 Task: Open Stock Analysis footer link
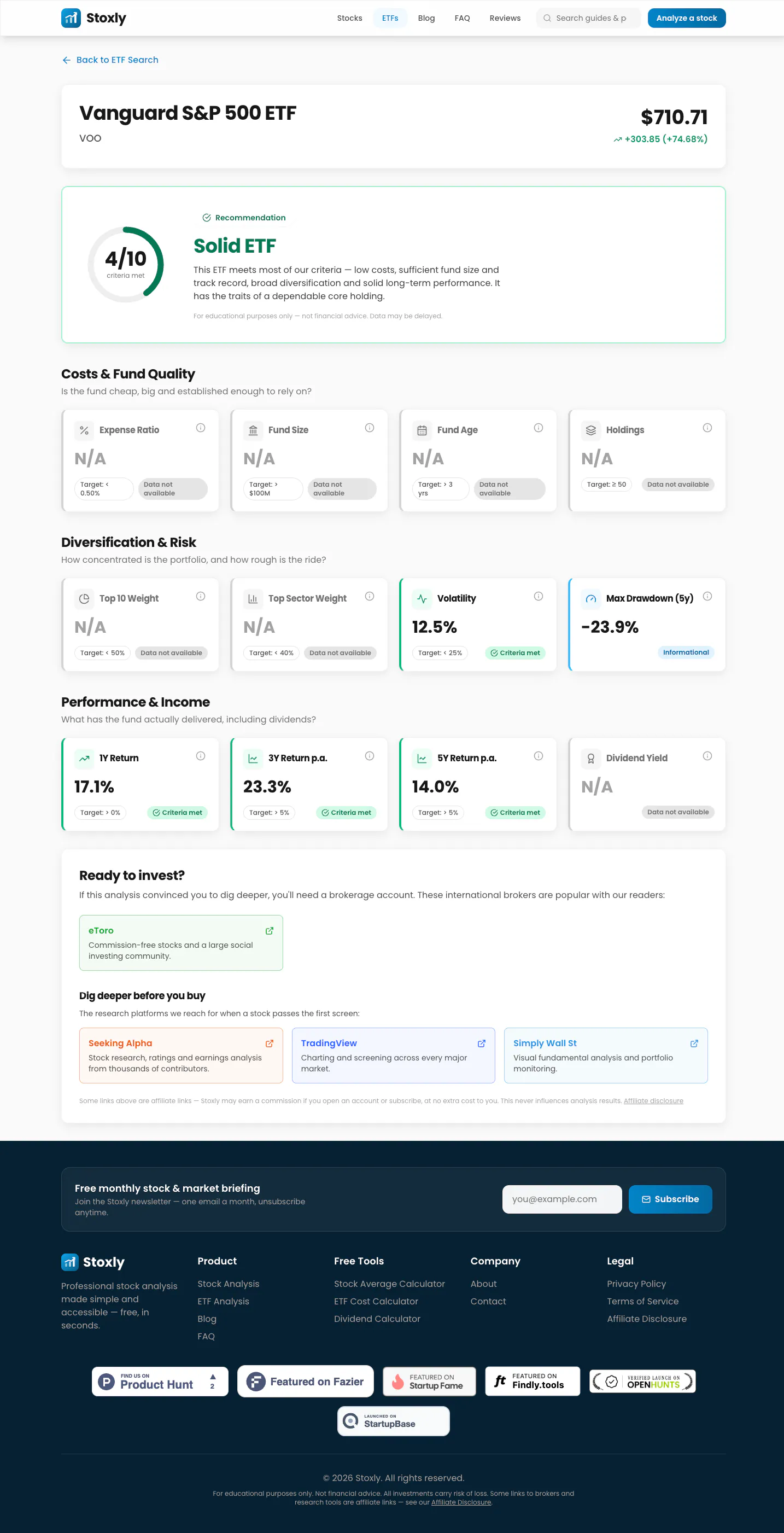click(229, 1284)
